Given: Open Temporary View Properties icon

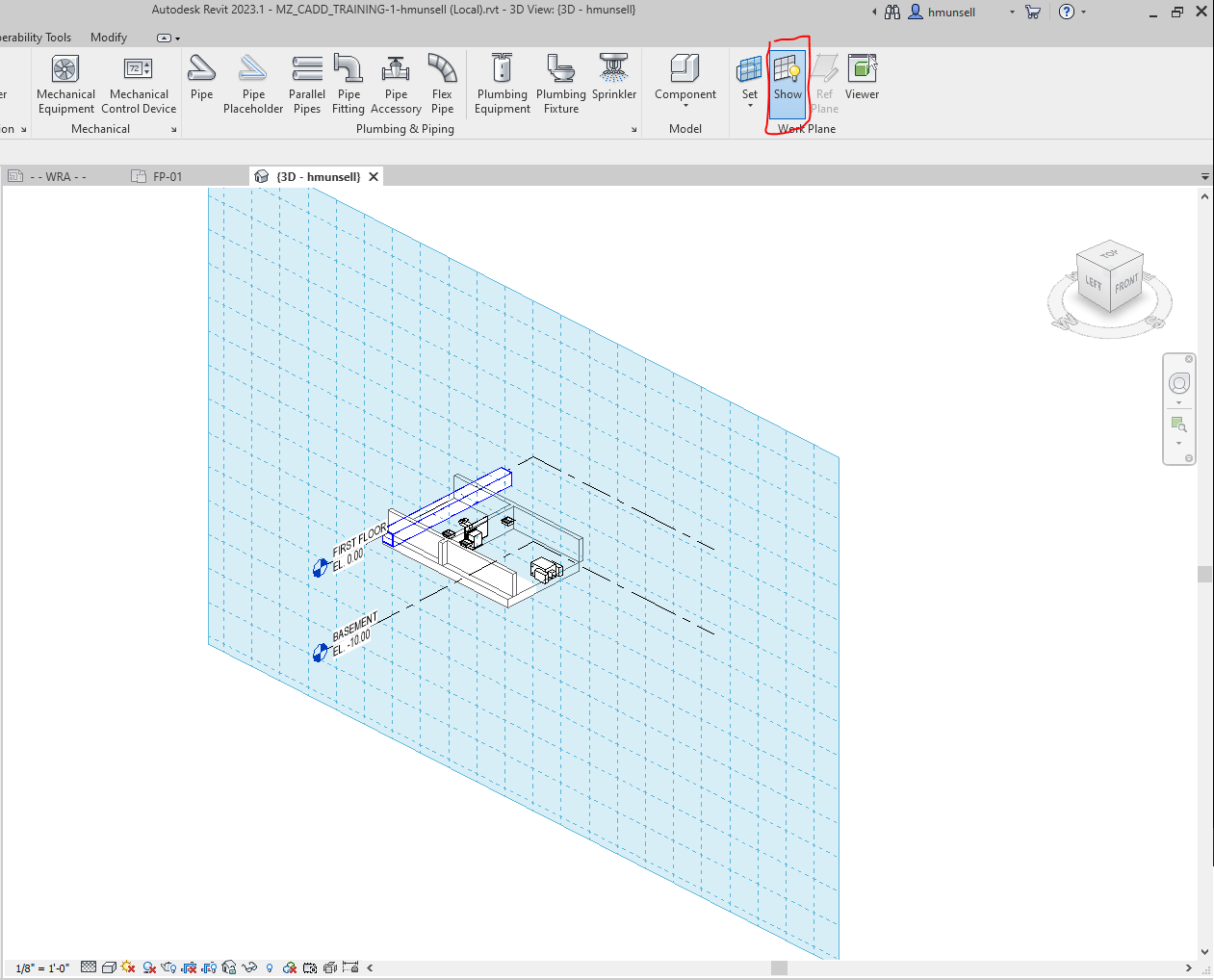Looking at the screenshot, I should 310,967.
